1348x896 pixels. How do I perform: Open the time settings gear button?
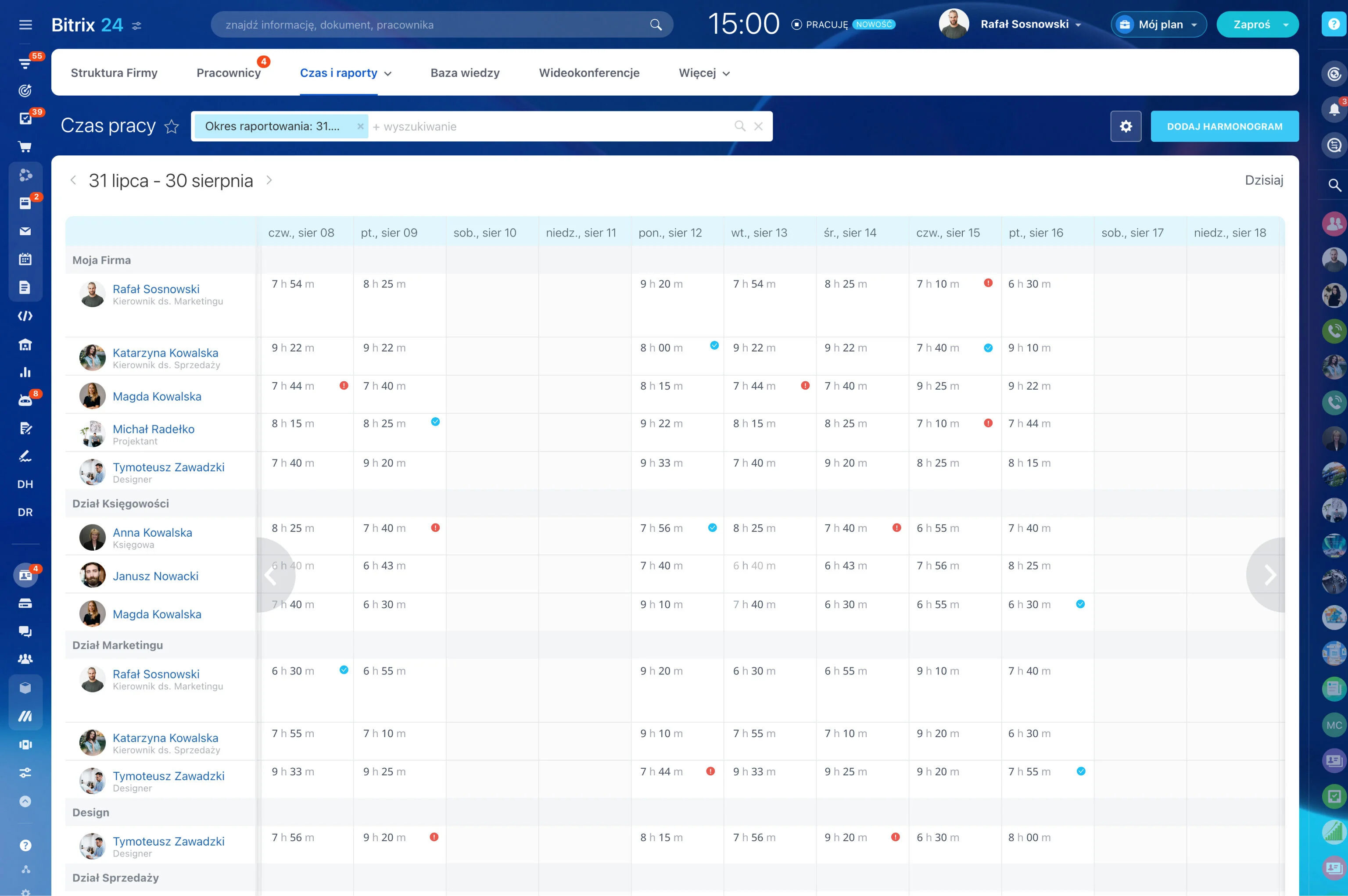click(1125, 126)
